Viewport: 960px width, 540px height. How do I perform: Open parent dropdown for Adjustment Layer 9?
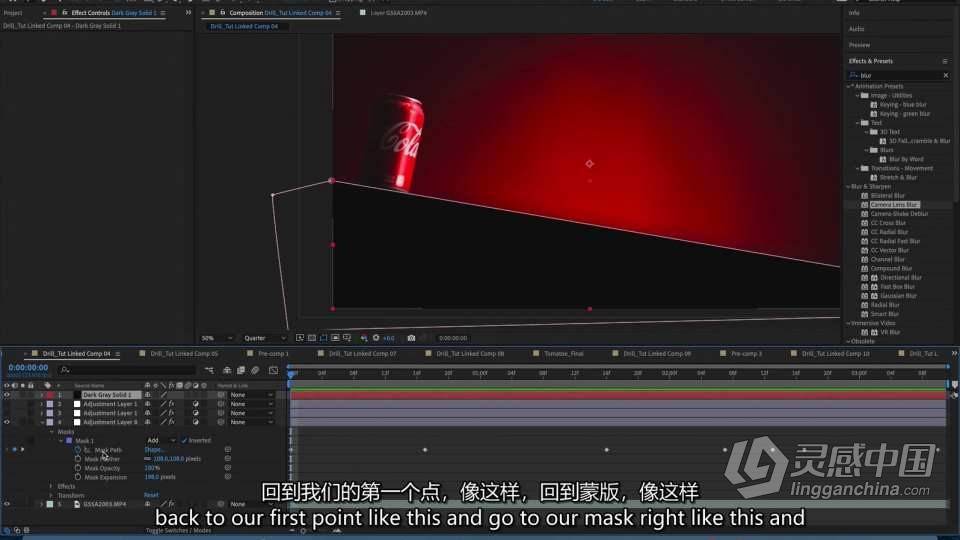251,422
